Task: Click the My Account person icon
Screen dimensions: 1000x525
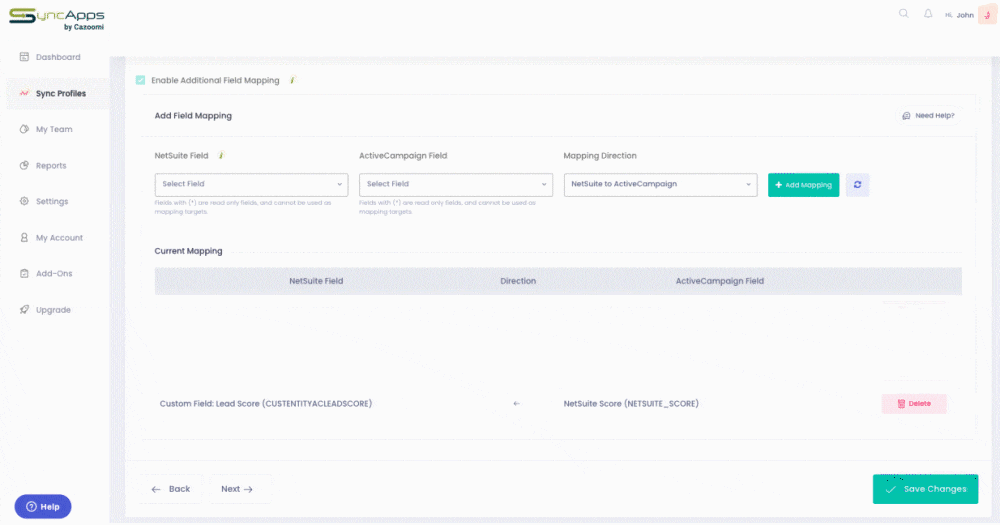Action: pos(24,237)
